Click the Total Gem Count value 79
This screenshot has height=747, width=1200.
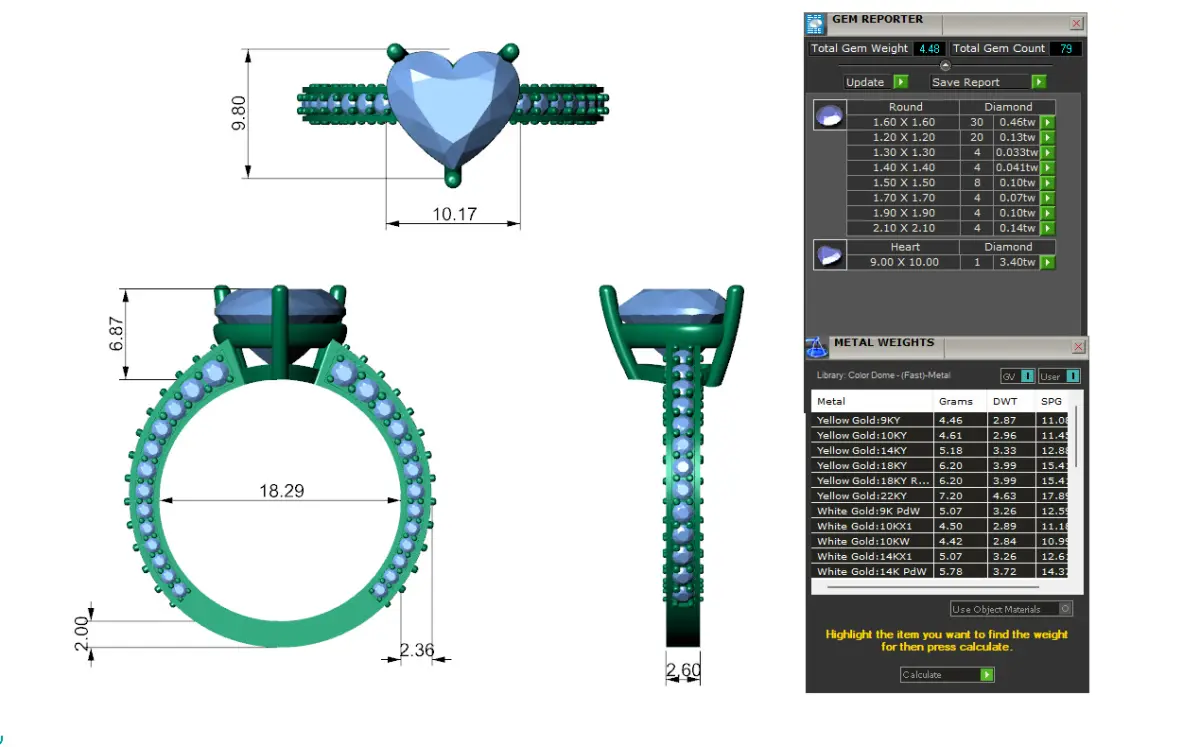pos(1066,48)
